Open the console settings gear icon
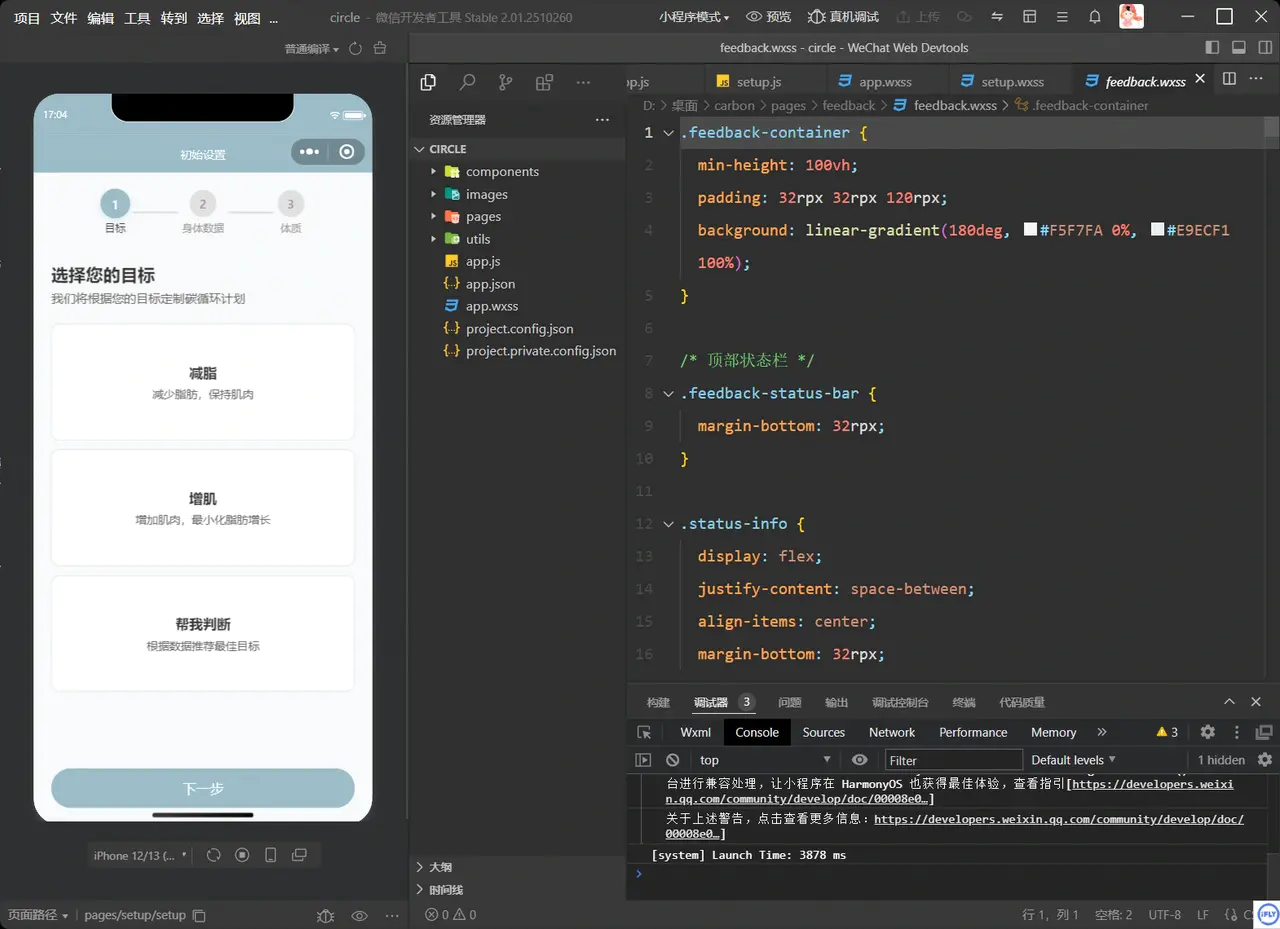1280x929 pixels. 1264,760
